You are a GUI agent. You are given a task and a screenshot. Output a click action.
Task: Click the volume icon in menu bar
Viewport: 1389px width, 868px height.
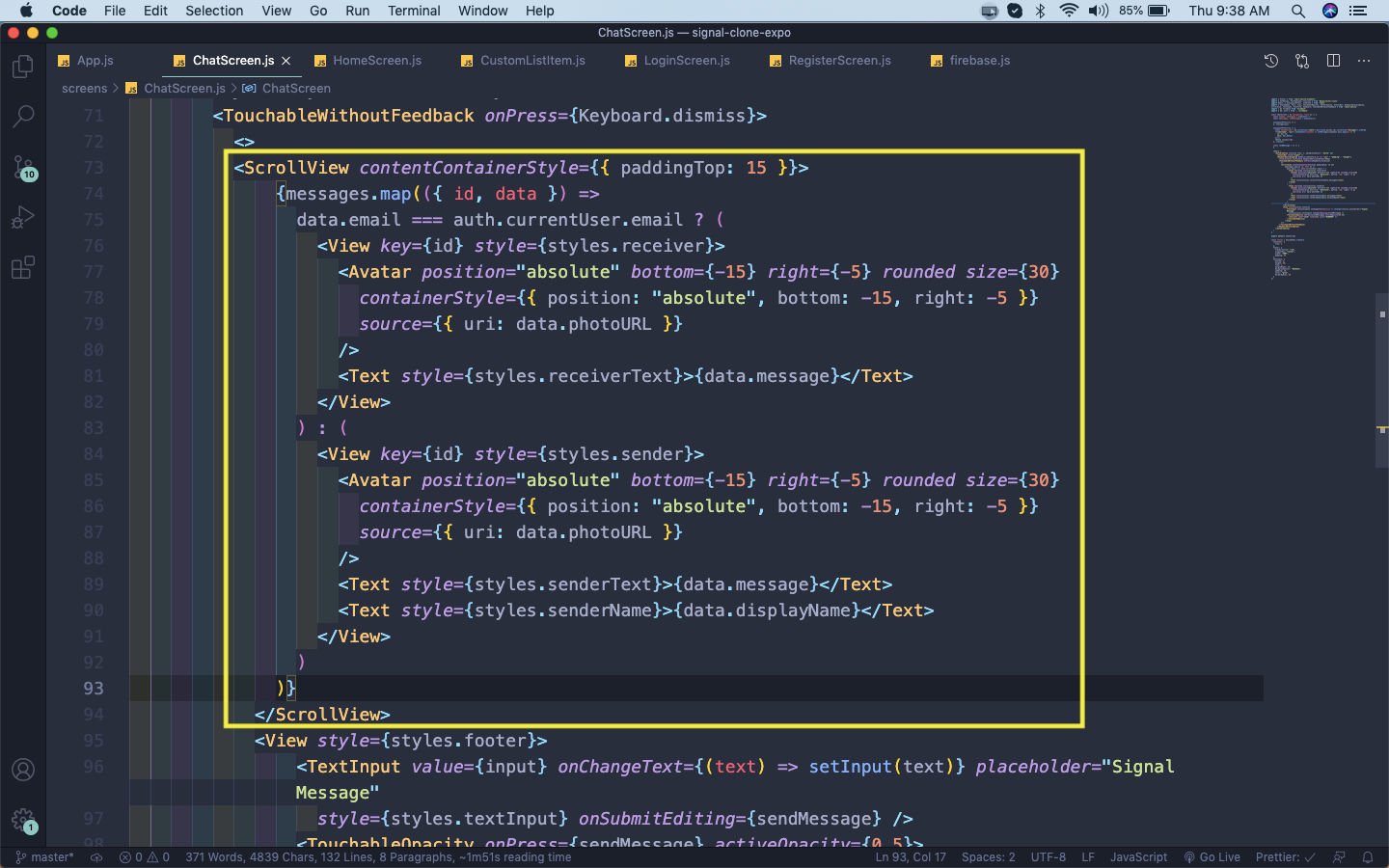tap(1098, 11)
